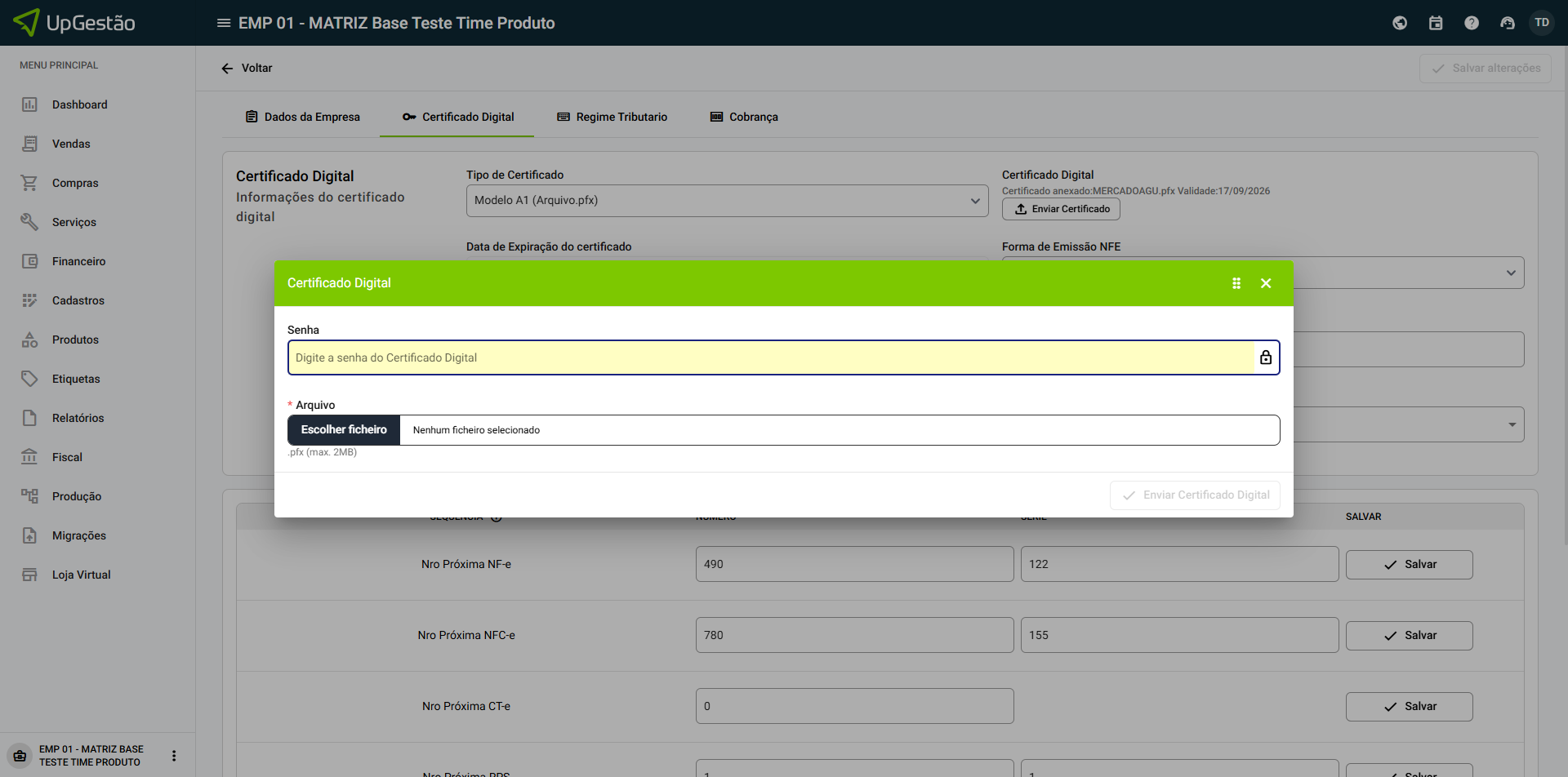The height and width of the screenshot is (777, 1568).
Task: Click the Nro Próxima NF-e number field
Action: [x=854, y=564]
